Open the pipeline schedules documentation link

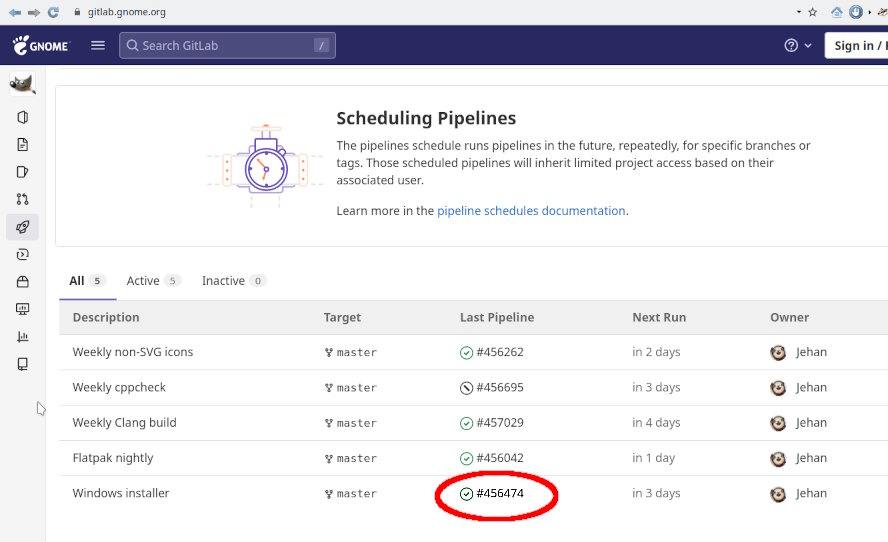(531, 211)
